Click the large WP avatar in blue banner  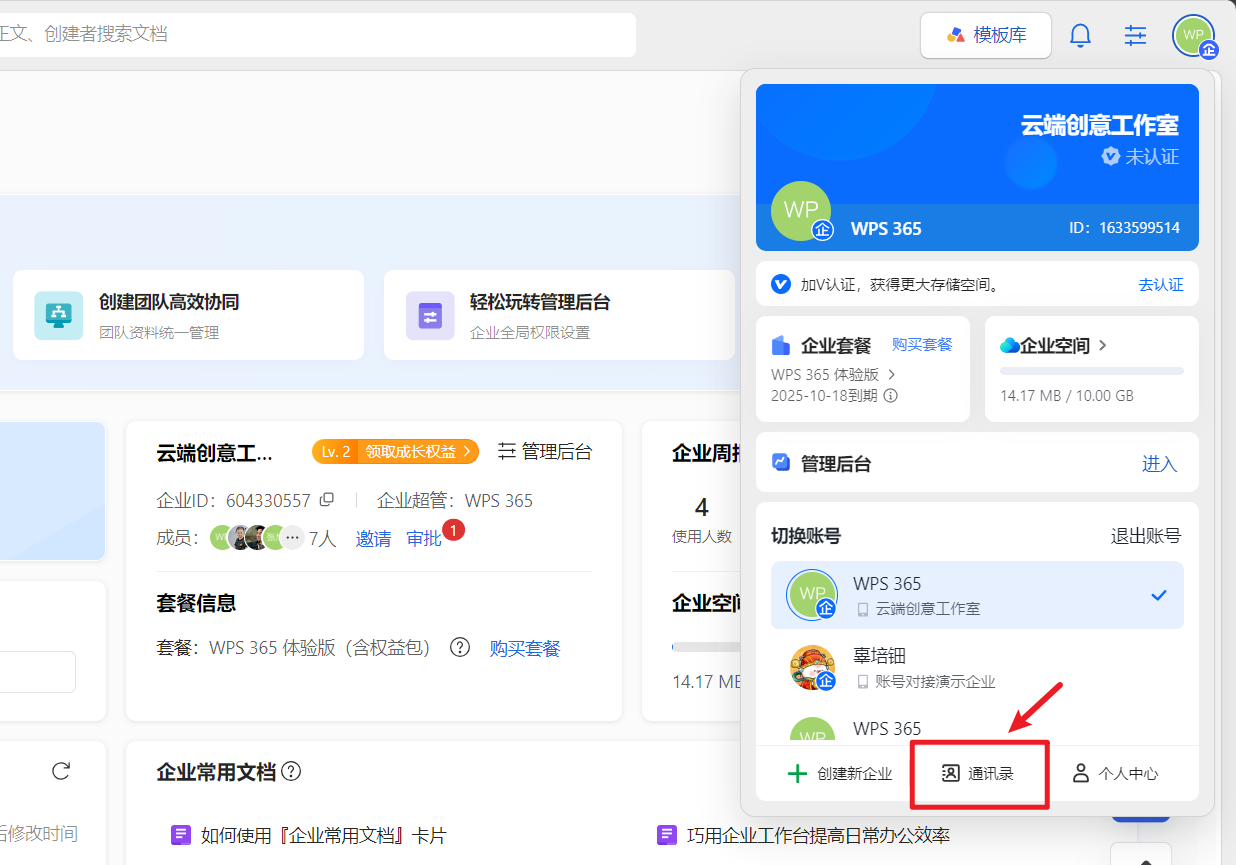click(x=801, y=211)
